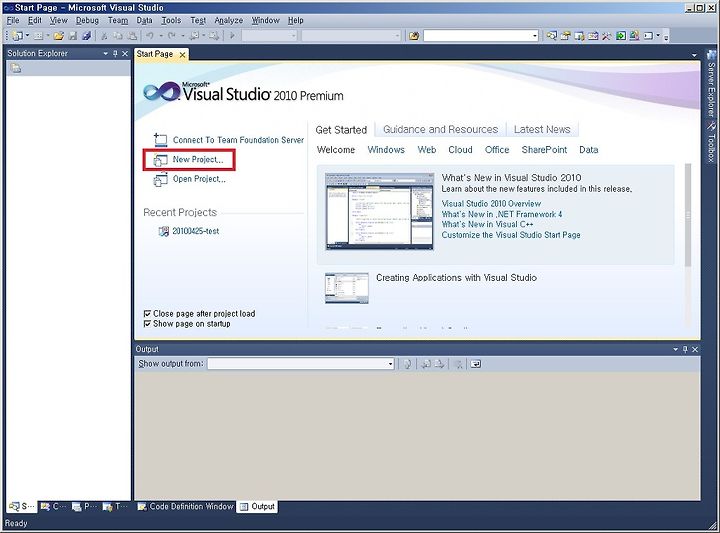This screenshot has height=533, width=720.
Task: Click the Redo toolbar icon
Action: [x=171, y=36]
